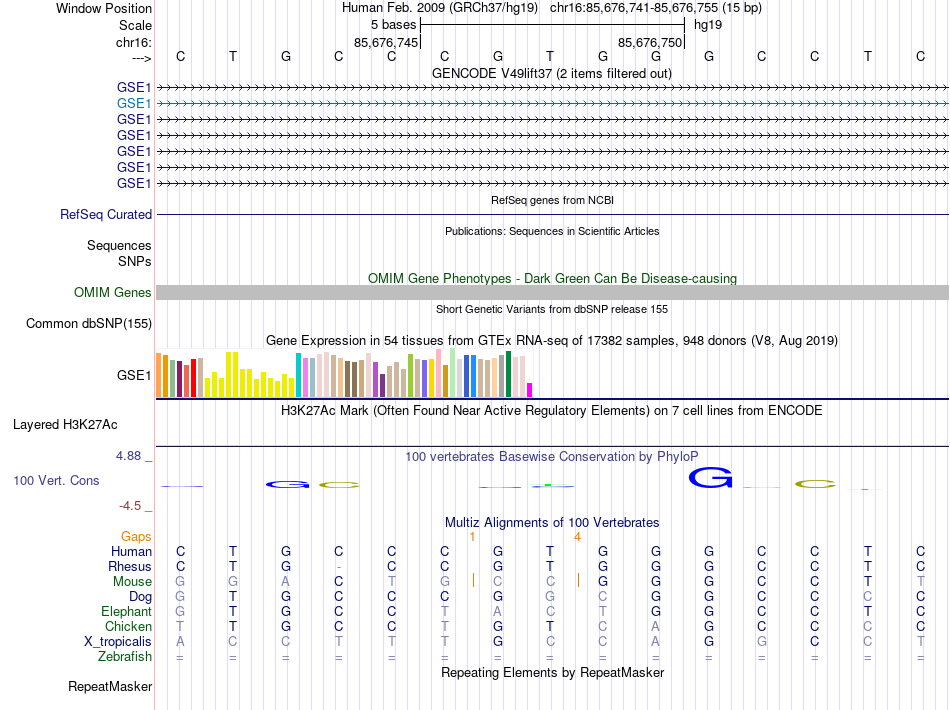Click the dark green bar in GTEx chart
This screenshot has width=950, height=710.
coord(508,374)
